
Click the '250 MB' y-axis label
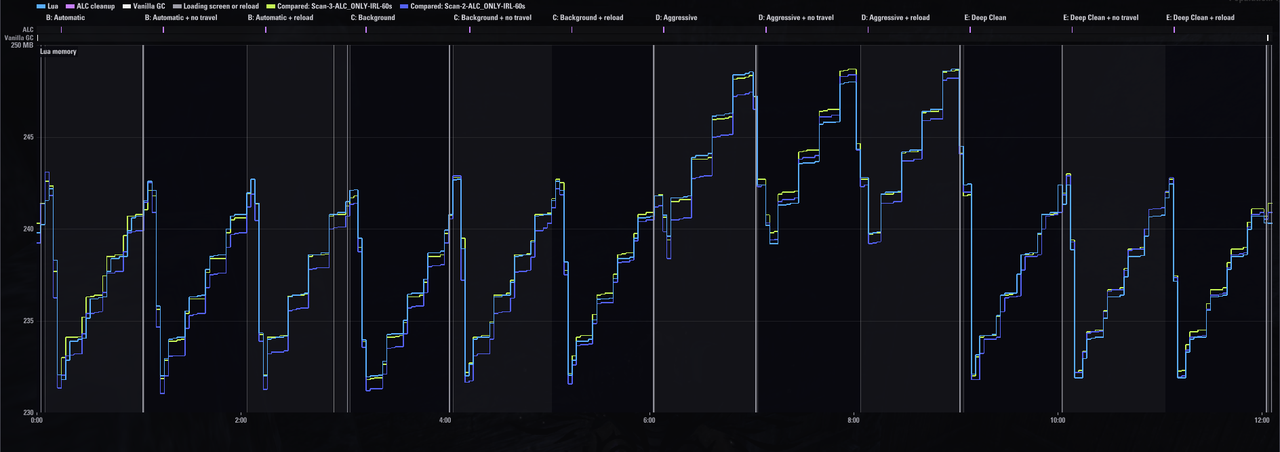(x=22, y=45)
